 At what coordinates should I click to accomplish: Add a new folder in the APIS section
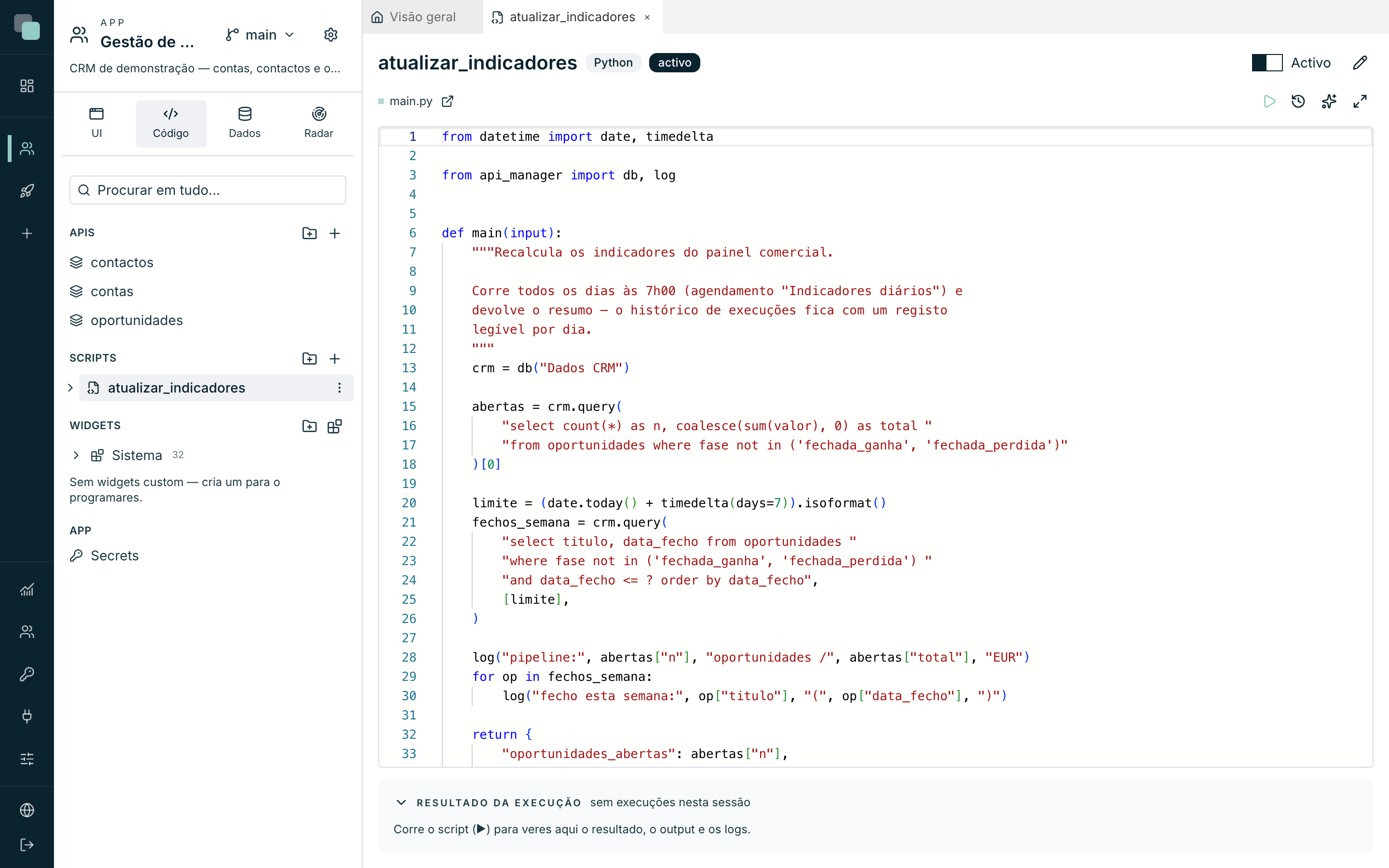pyautogui.click(x=309, y=233)
